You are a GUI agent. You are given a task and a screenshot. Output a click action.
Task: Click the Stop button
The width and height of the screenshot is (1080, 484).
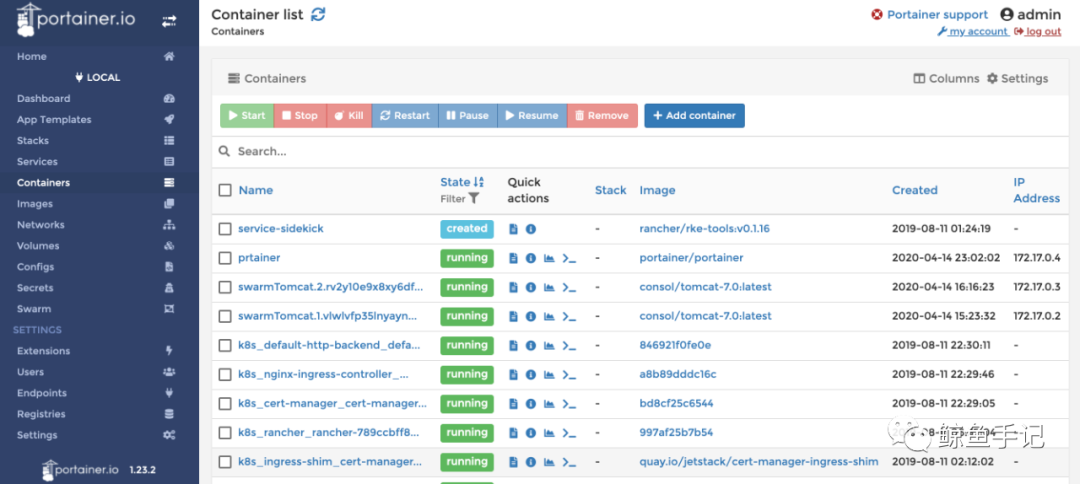click(300, 116)
